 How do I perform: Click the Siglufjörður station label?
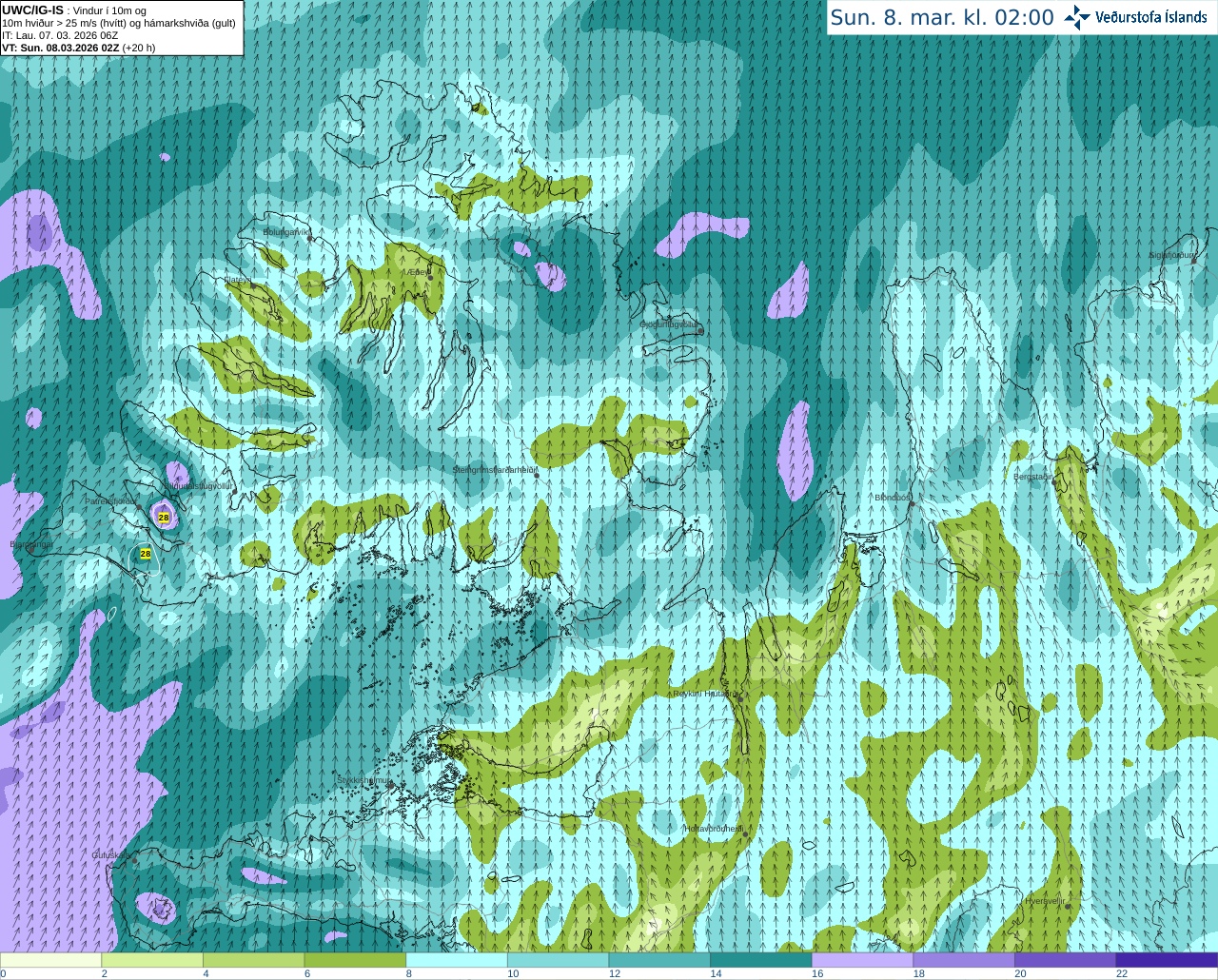tap(1171, 255)
